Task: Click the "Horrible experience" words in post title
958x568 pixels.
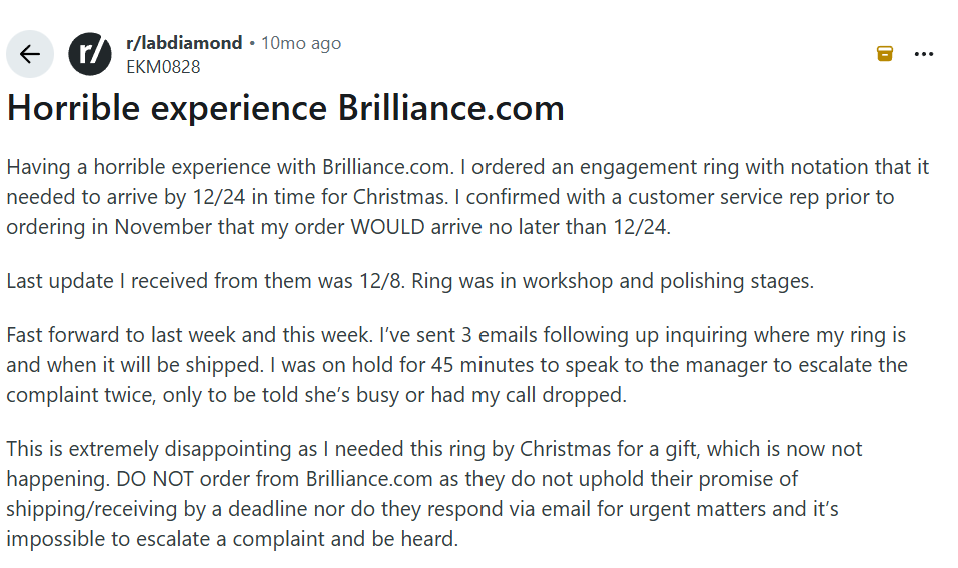Action: (167, 108)
